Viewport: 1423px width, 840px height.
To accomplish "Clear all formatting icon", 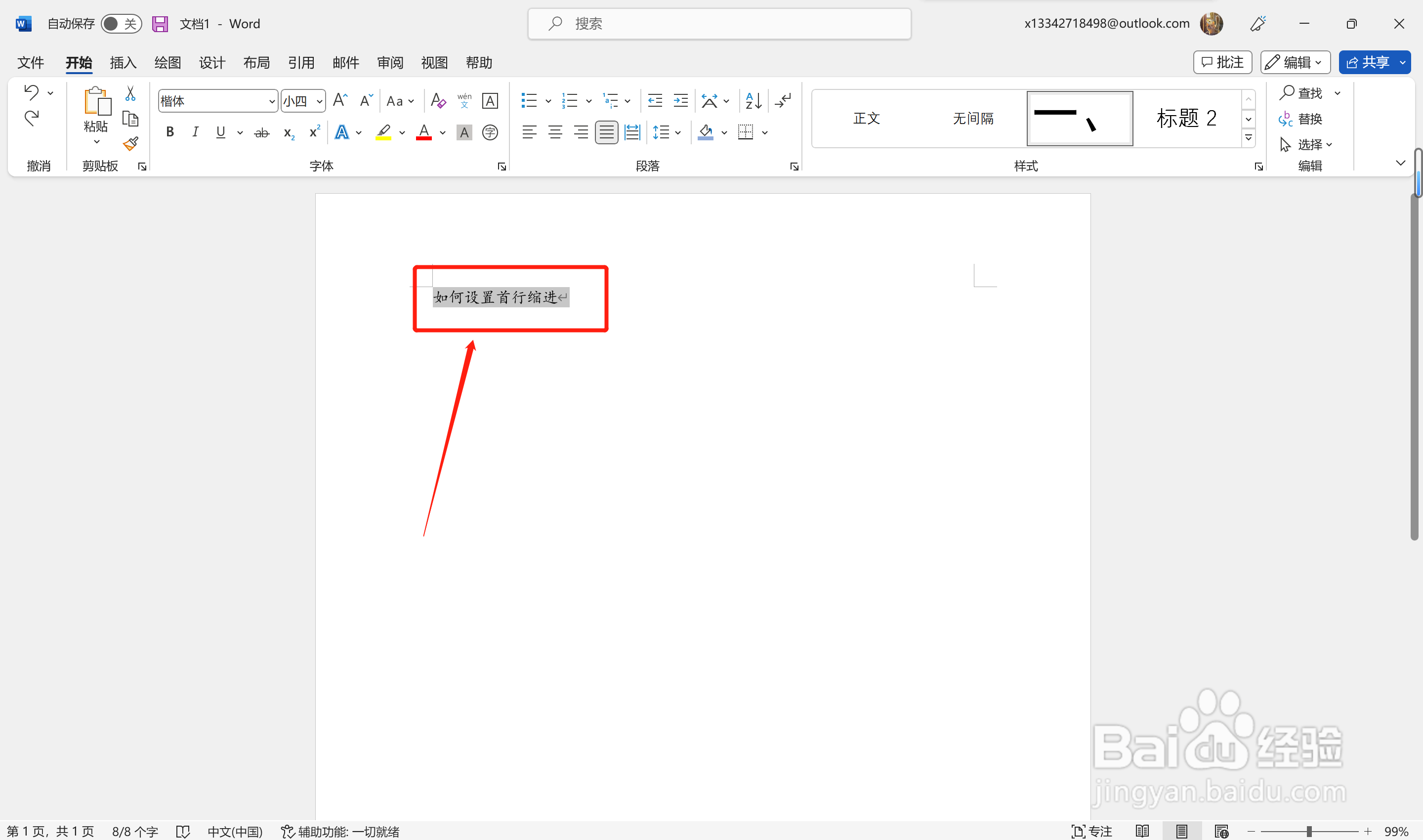I will coord(438,101).
